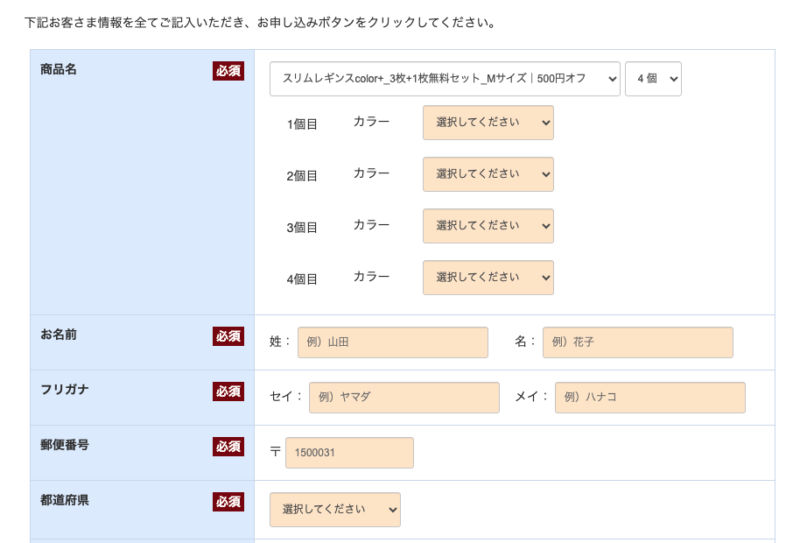Screen dimensions: 800x543
Task: Click the 必須 badge in the 商品名 row
Action: 228,71
